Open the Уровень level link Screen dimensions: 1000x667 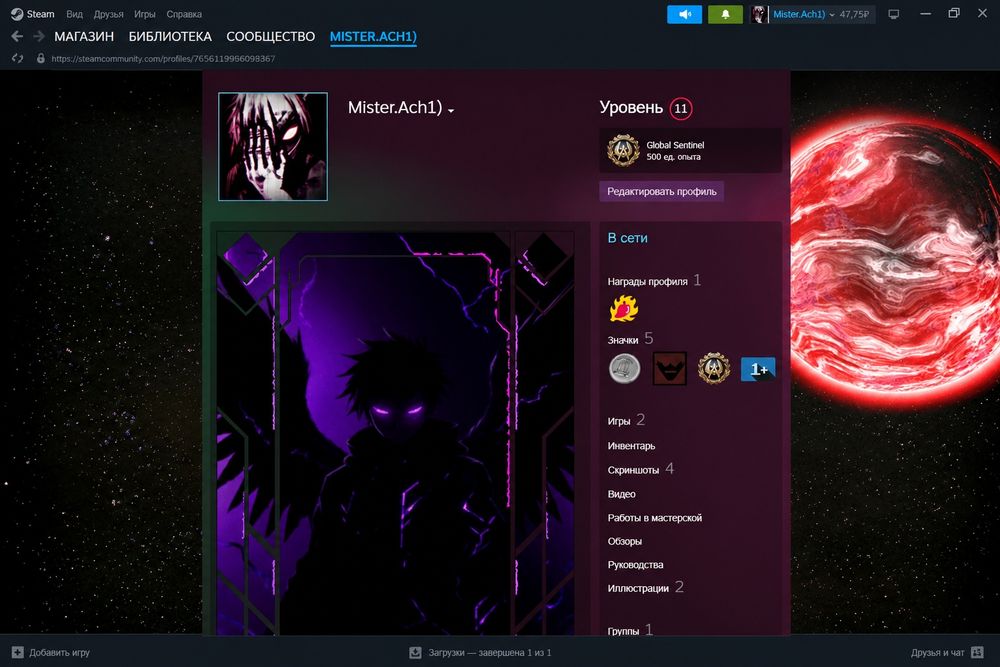tap(631, 107)
